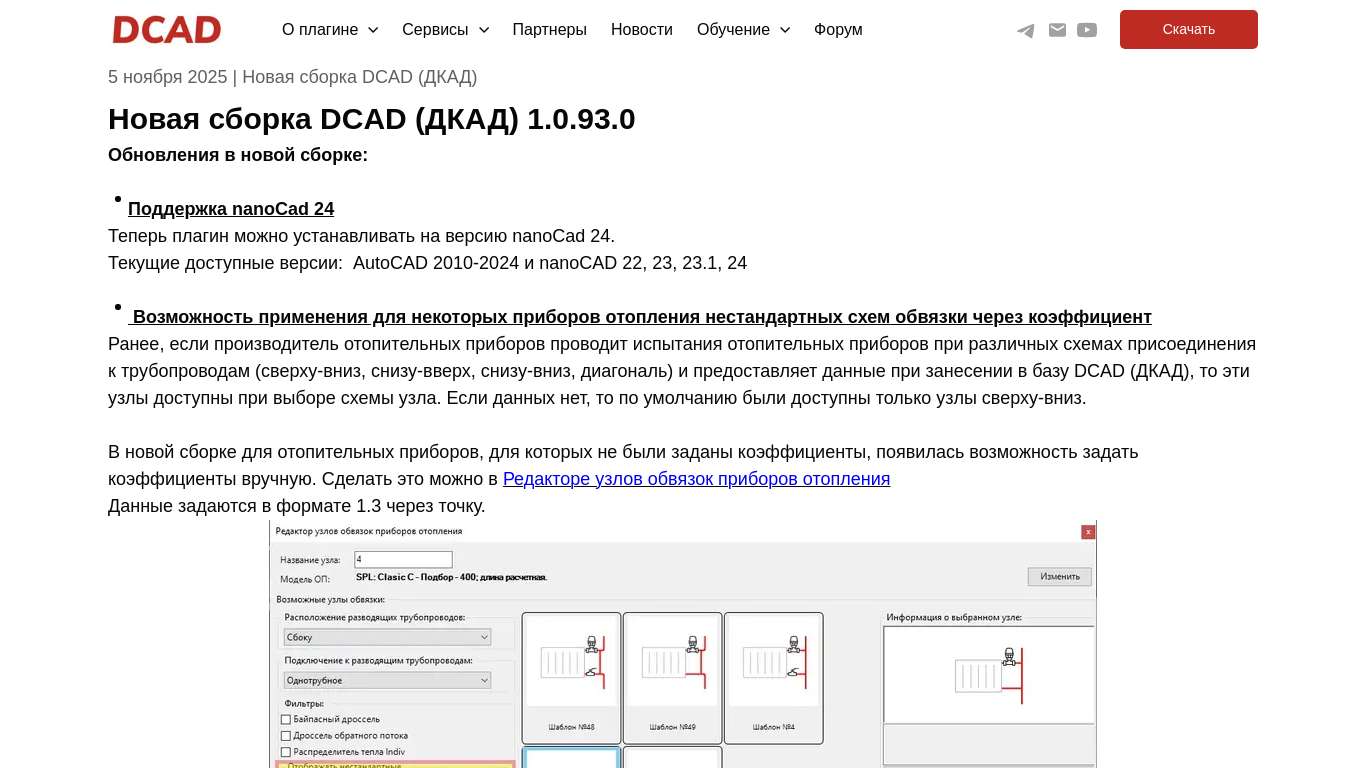The image size is (1366, 768).
Task: Click the "Новая сборка DCAD (ДКАД) 1.0.93.0" title
Action: [372, 119]
